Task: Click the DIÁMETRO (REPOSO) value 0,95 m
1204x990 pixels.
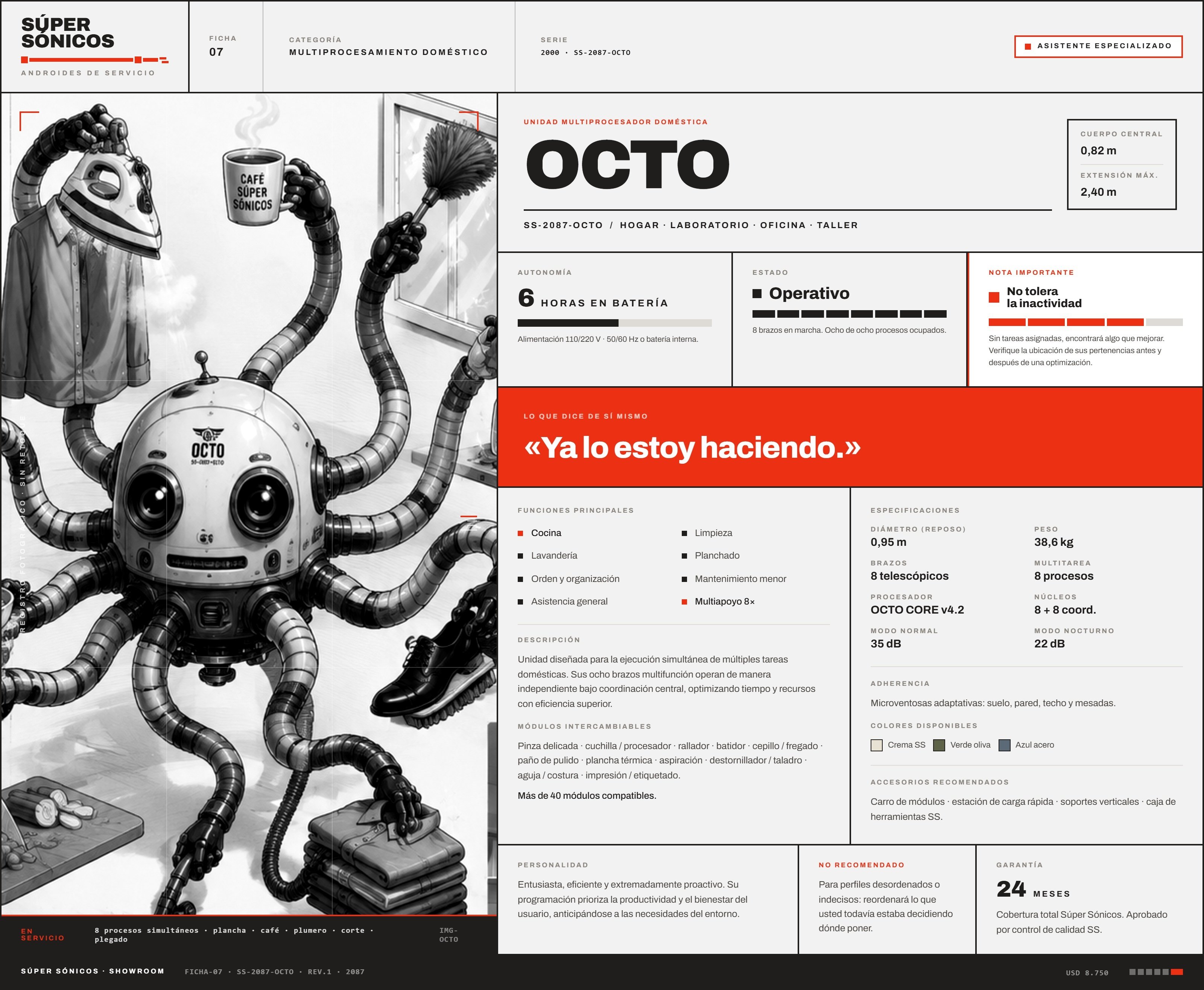Action: click(x=888, y=542)
